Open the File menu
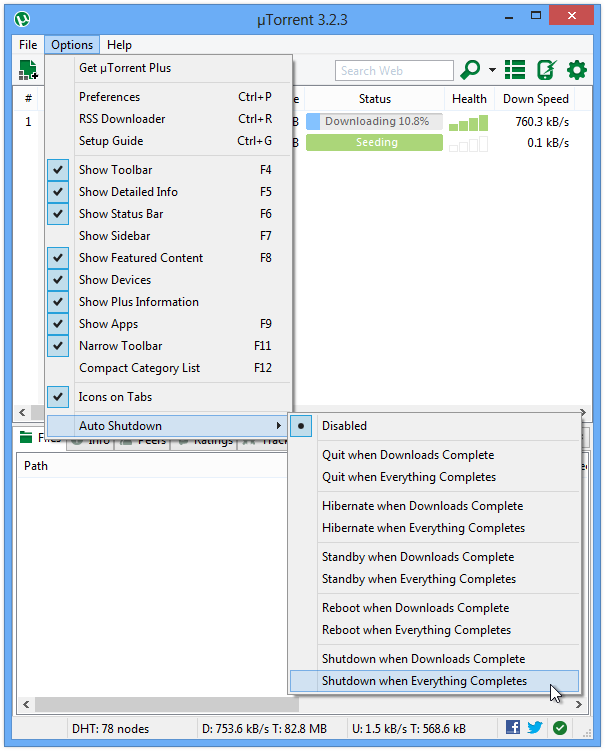 (x=28, y=45)
